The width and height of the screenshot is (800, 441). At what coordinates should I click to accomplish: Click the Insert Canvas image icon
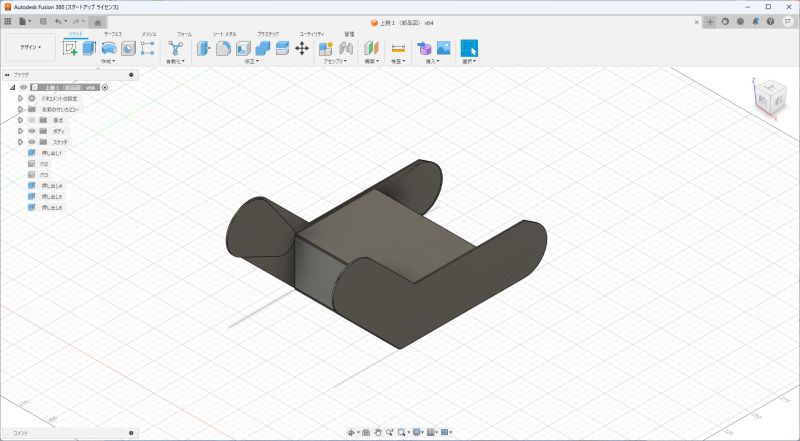444,48
